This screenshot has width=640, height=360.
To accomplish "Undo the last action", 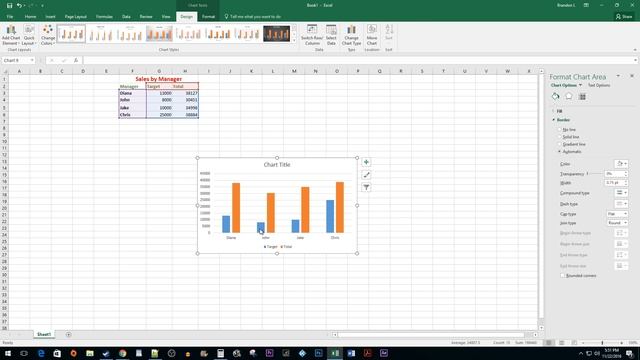I will [19, 5].
